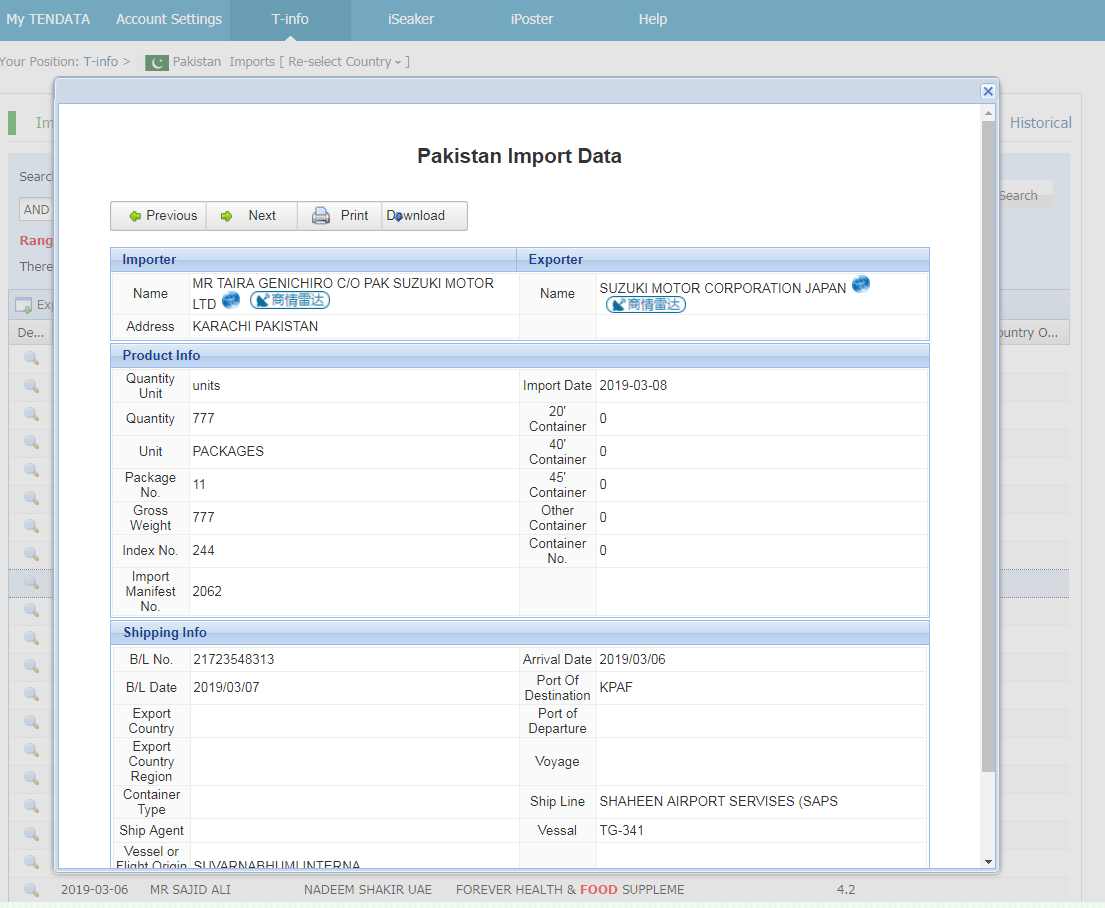Open the Help menu
Screen dimensions: 1105x908
point(653,20)
